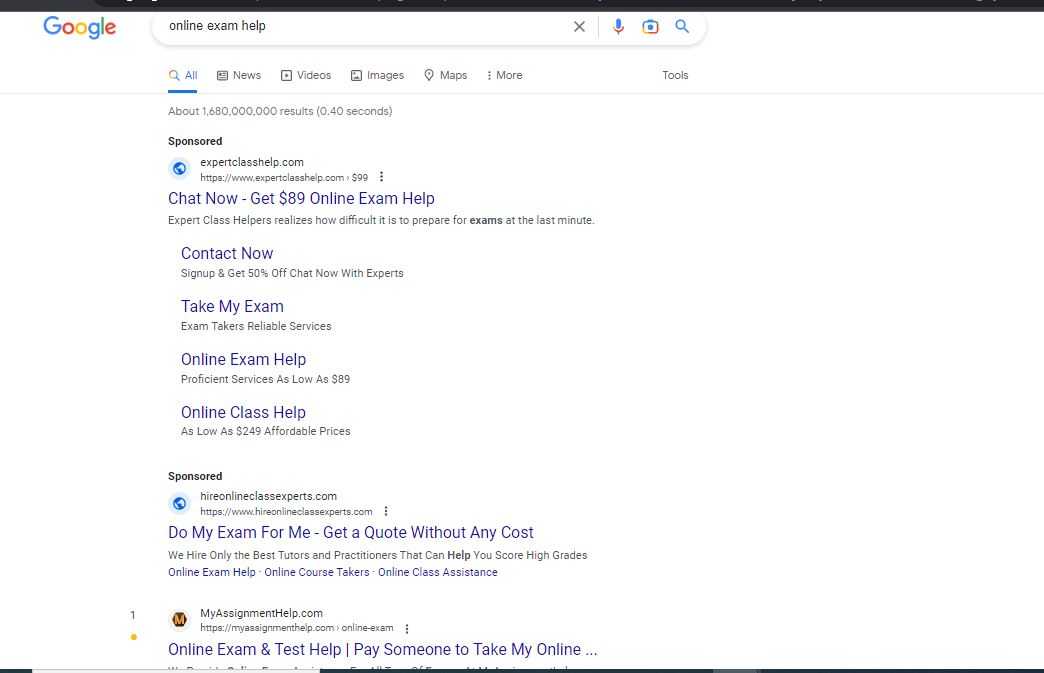Clear the search box with X icon
The image size is (1044, 673).
click(x=579, y=27)
